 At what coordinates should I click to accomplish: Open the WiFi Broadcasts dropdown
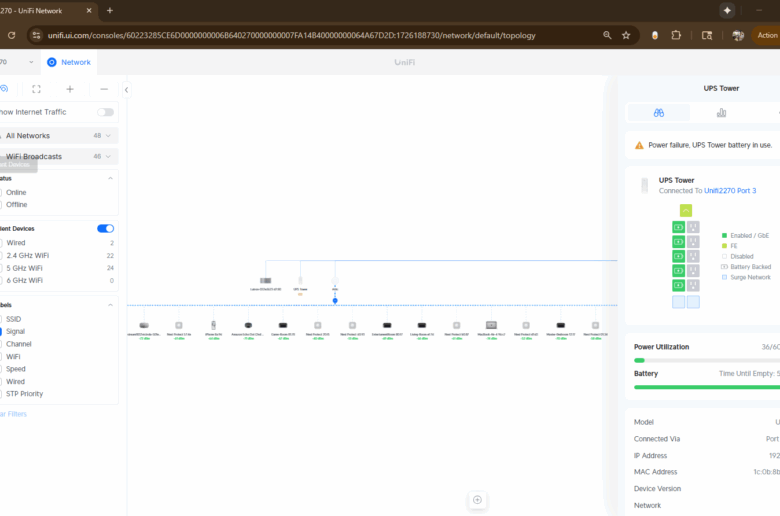click(58, 156)
